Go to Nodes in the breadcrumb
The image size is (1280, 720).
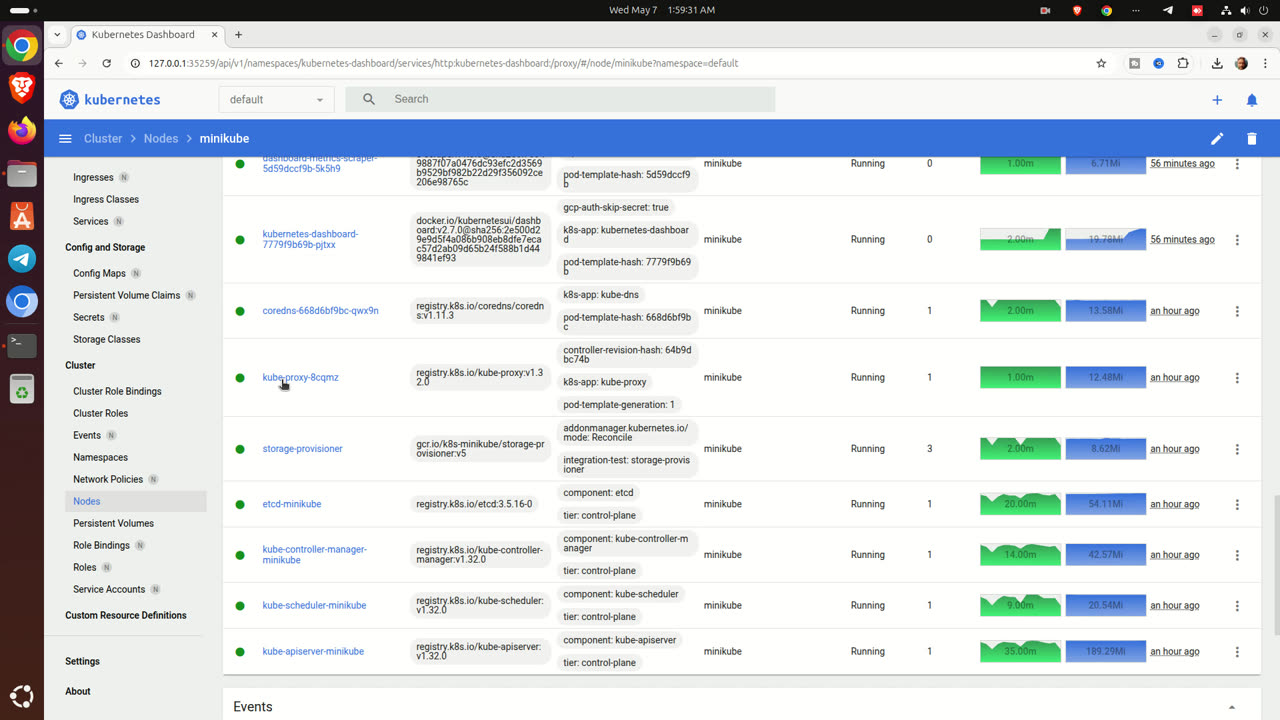160,139
